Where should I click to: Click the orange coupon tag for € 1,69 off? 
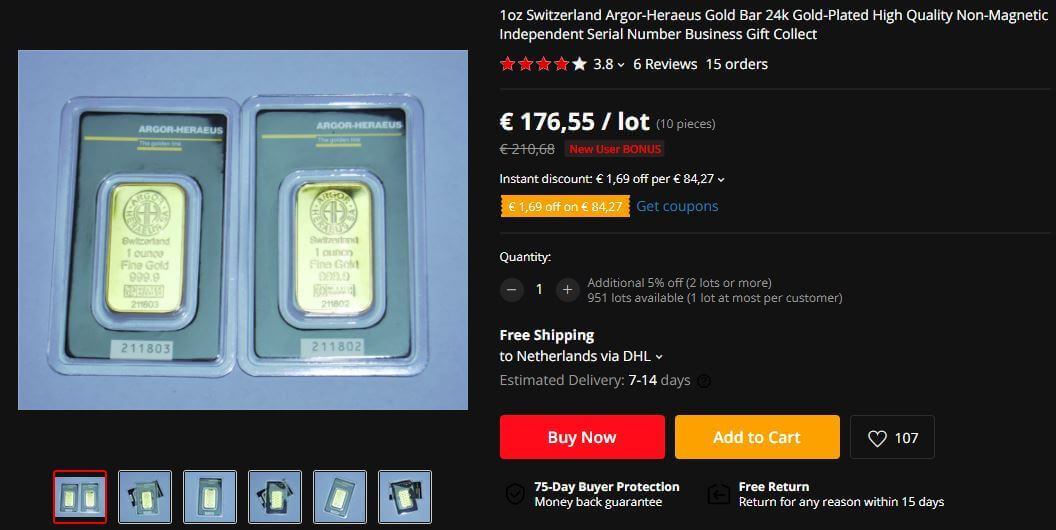pyautogui.click(x=565, y=206)
